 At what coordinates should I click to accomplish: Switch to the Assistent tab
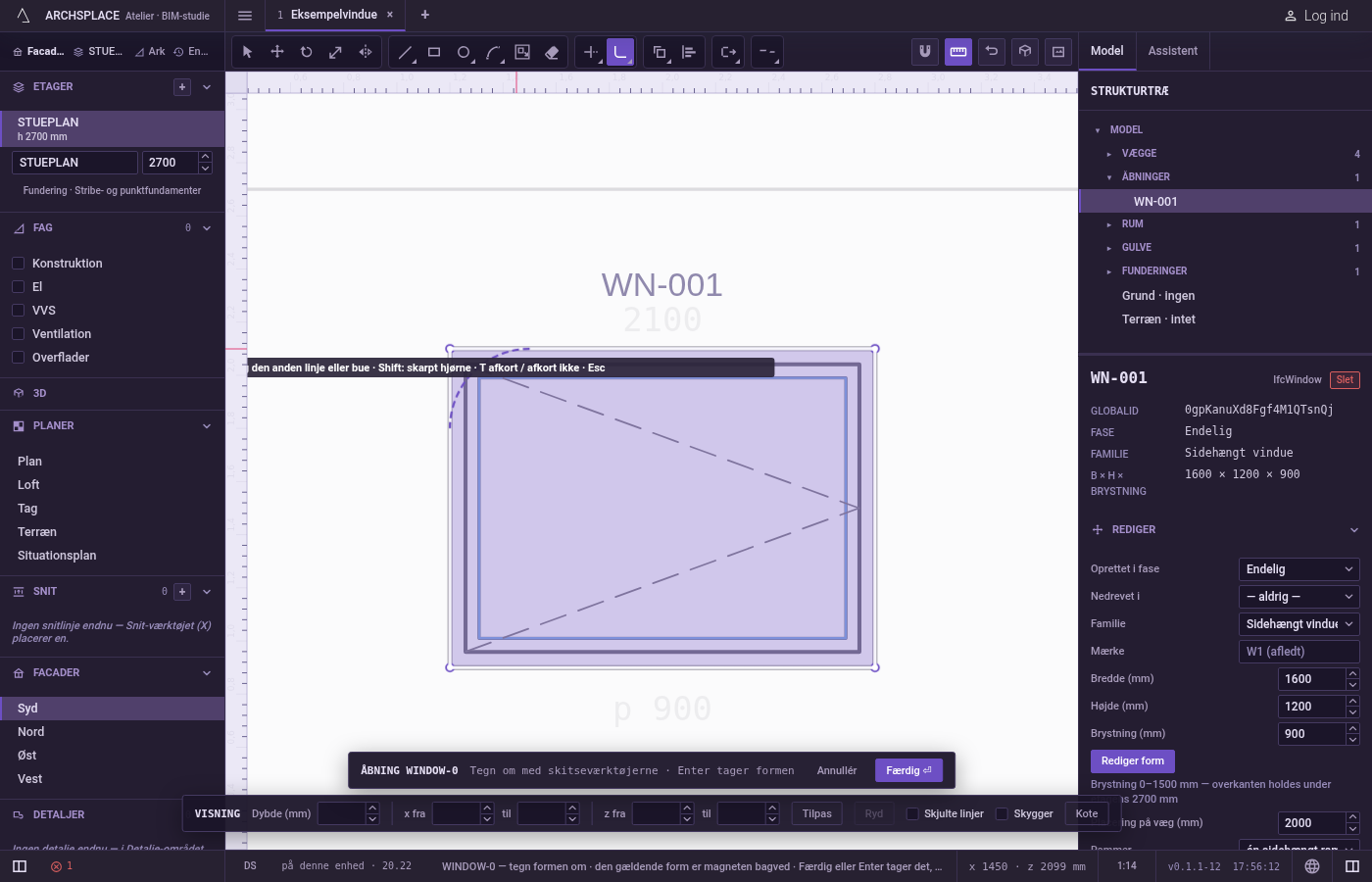coord(1173,51)
